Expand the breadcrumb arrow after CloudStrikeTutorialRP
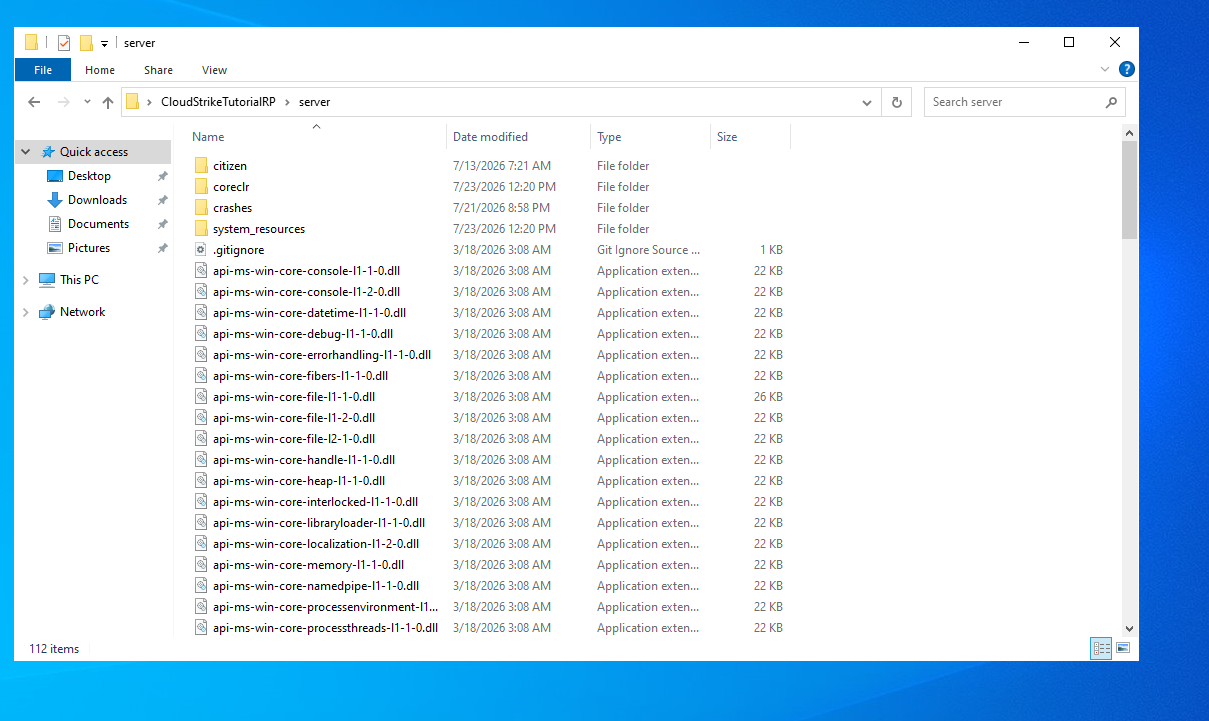This screenshot has width=1209, height=721. coord(287,102)
